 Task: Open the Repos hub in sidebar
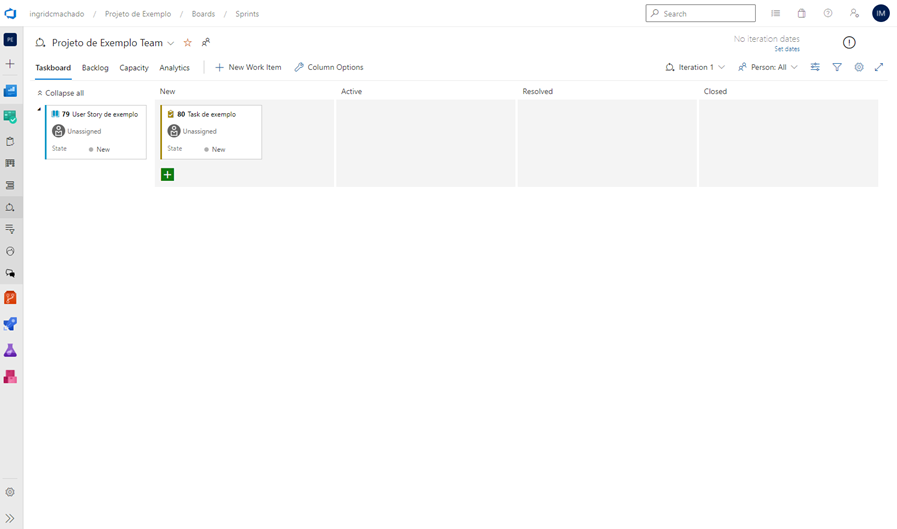[10, 297]
